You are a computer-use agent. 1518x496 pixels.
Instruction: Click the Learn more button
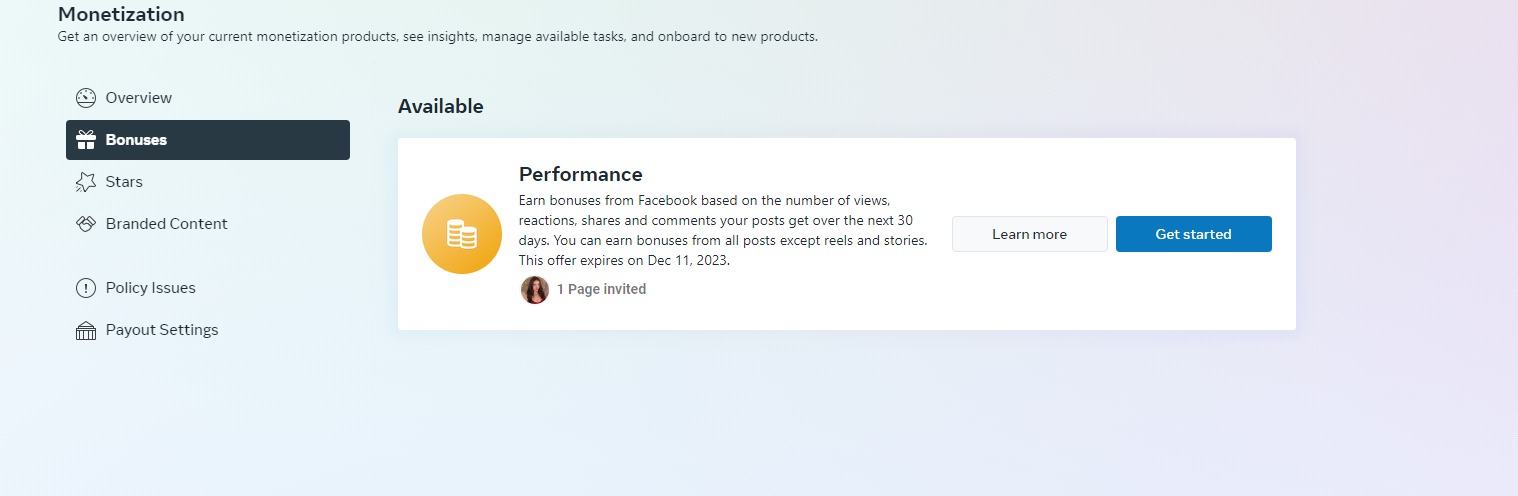pos(1030,234)
